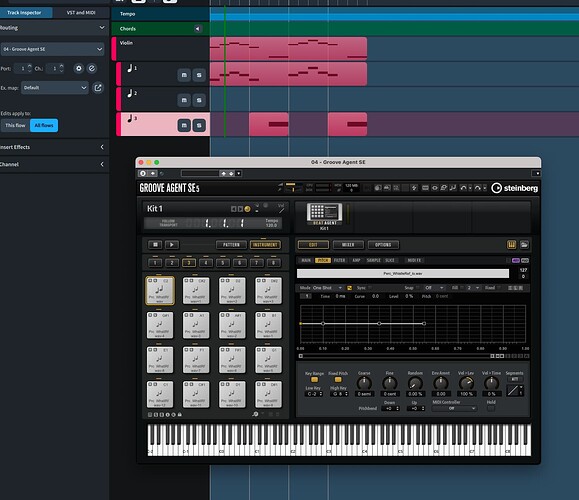Click the edit instrument icon beside gear
Screen dimensions: 579x500
pyautogui.click(x=92, y=68)
